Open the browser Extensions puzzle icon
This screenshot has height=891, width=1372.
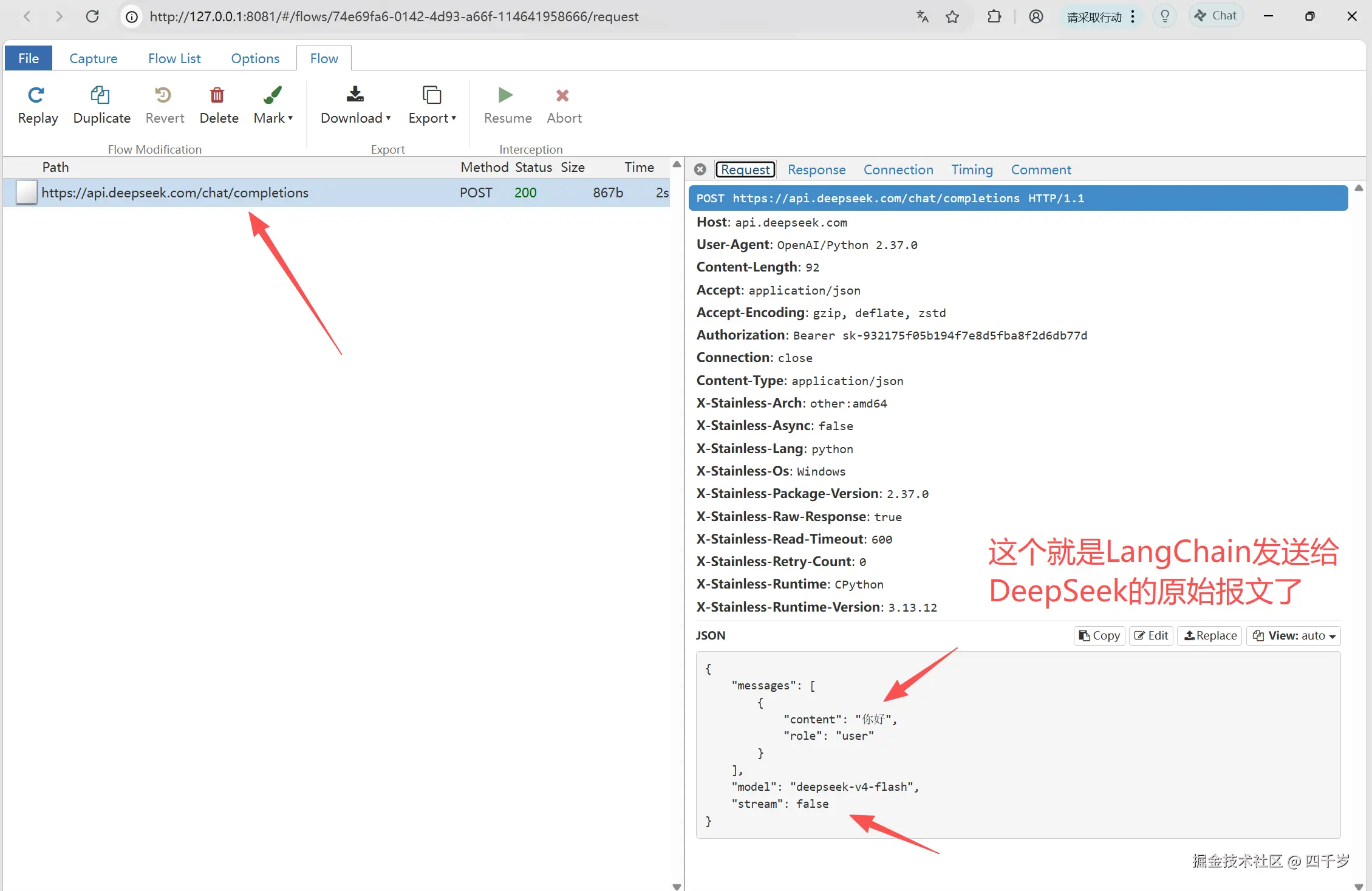(994, 16)
